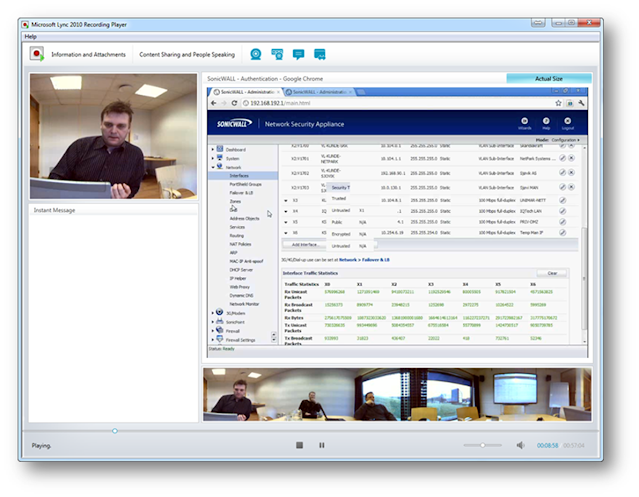Delete the X2:V1702 VLAN interface

coord(571,173)
